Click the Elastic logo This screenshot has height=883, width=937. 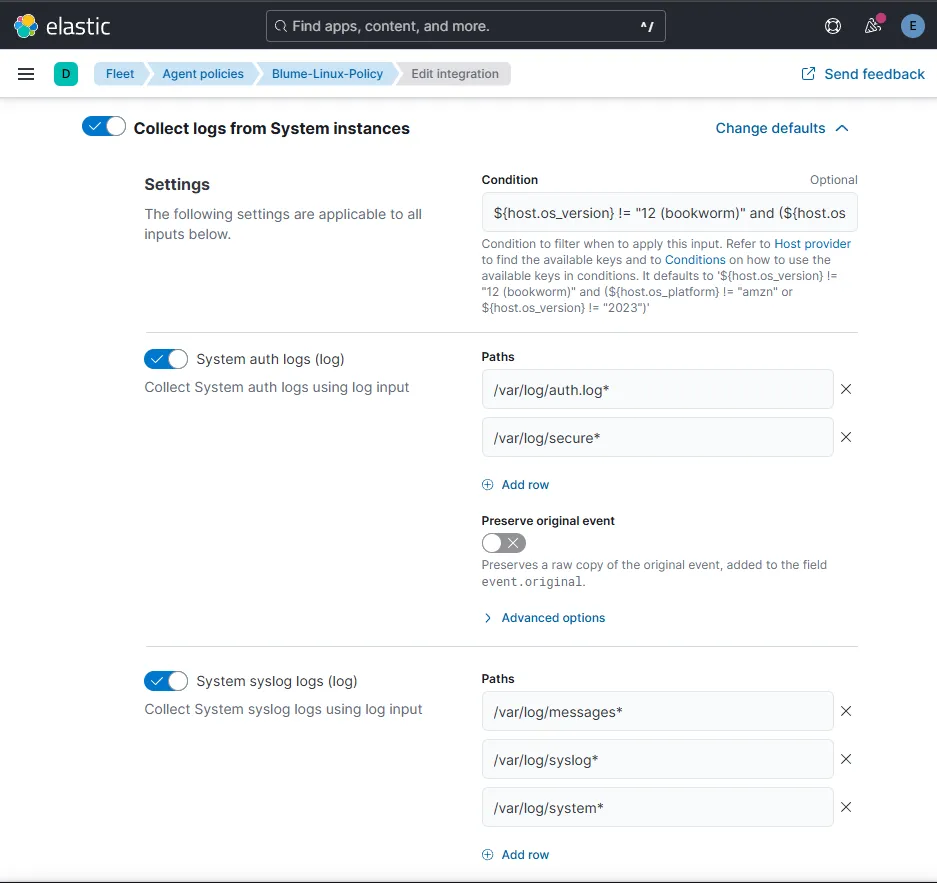coord(62,26)
